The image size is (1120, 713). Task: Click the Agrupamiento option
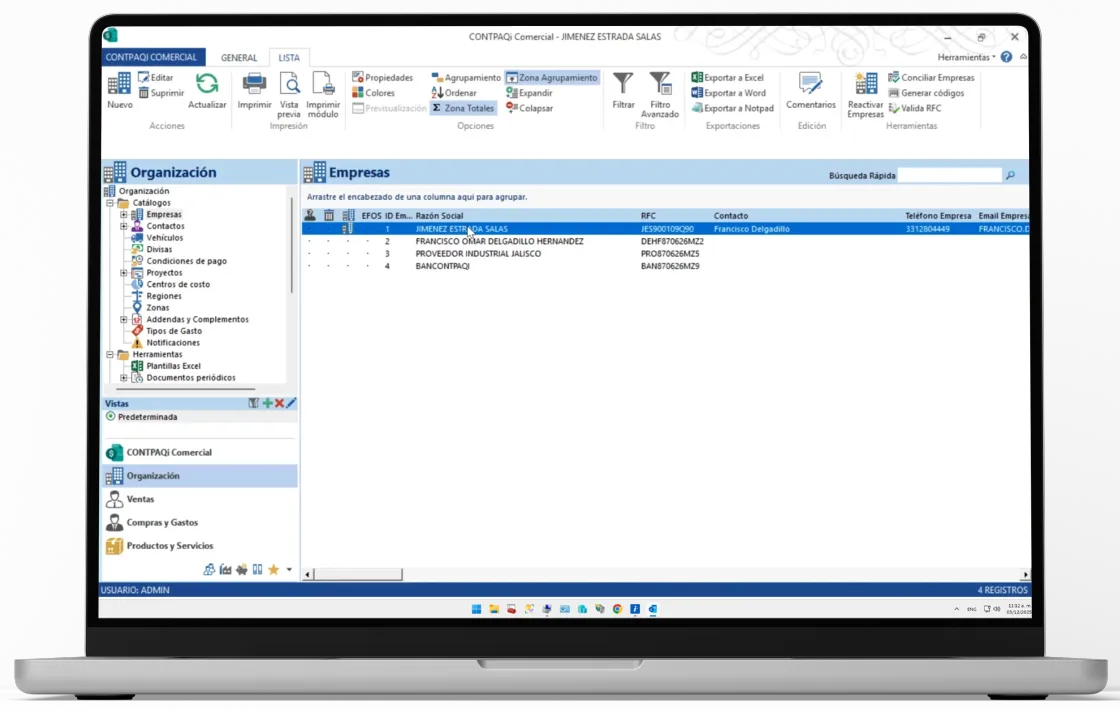(466, 77)
